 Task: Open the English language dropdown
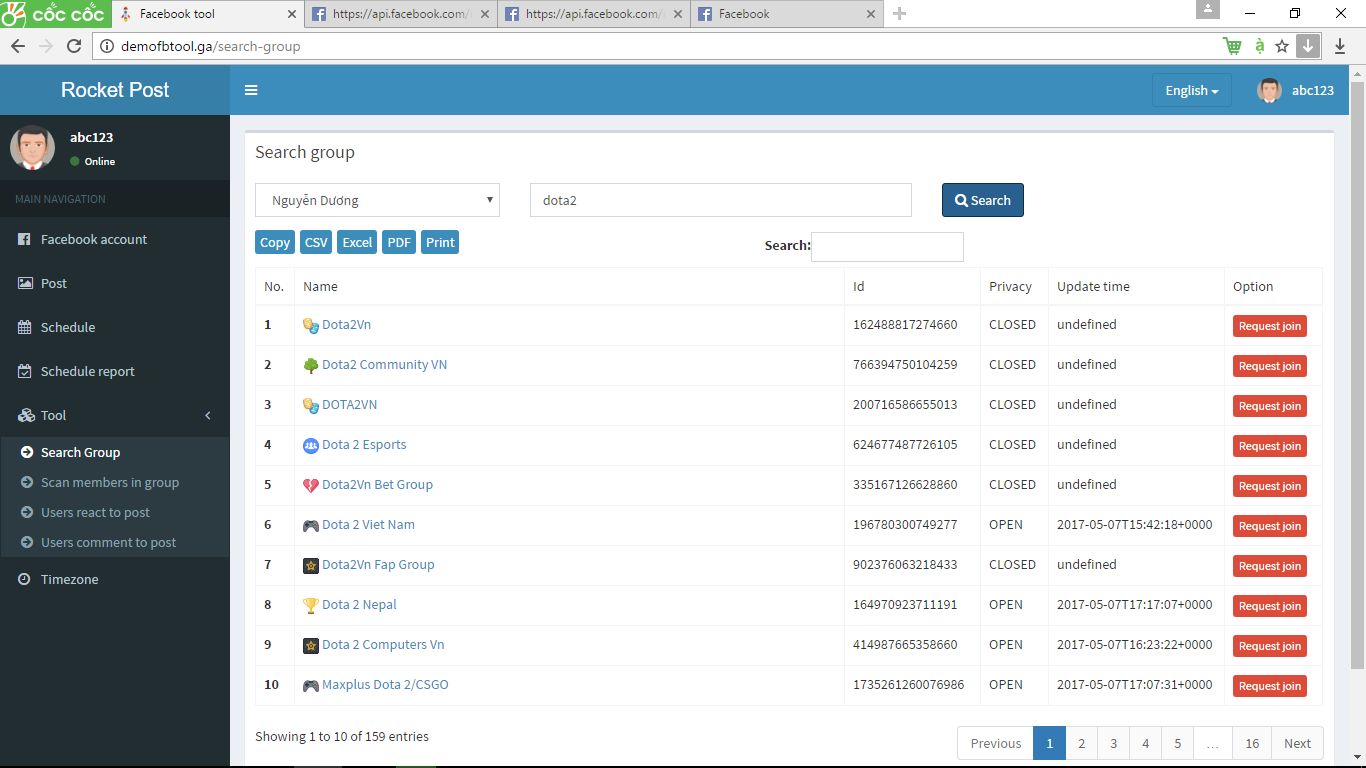[1191, 90]
